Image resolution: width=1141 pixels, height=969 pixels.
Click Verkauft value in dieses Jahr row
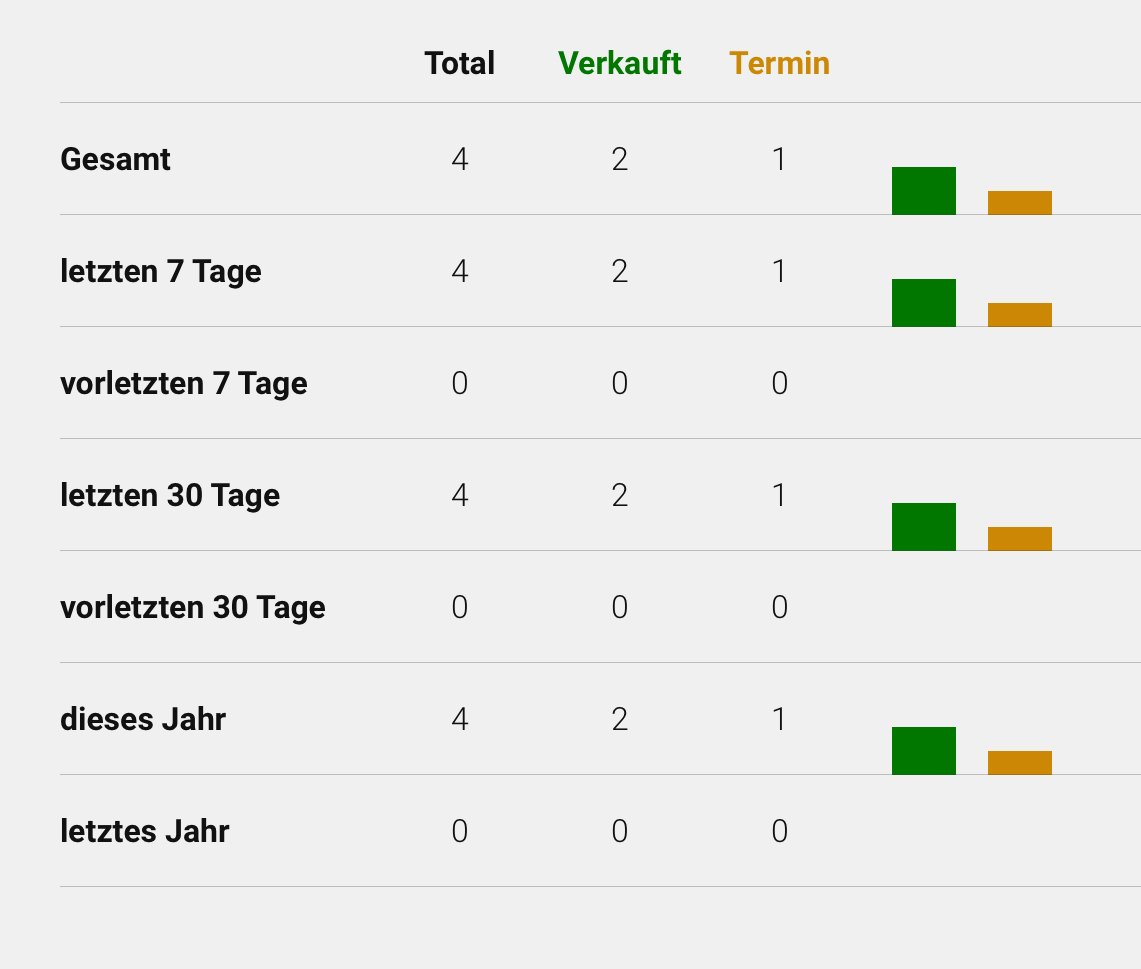[620, 719]
